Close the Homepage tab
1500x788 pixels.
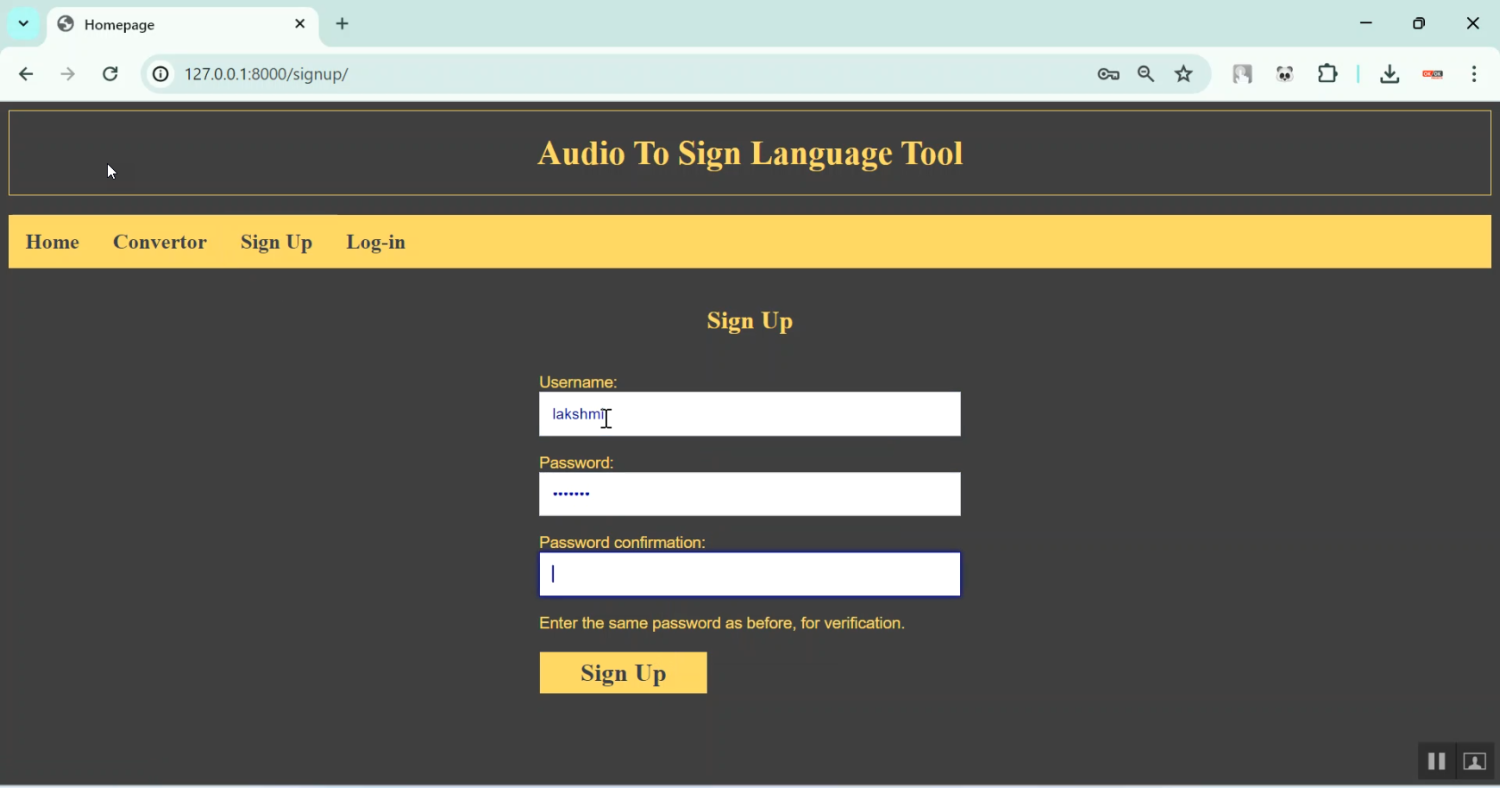(x=300, y=24)
